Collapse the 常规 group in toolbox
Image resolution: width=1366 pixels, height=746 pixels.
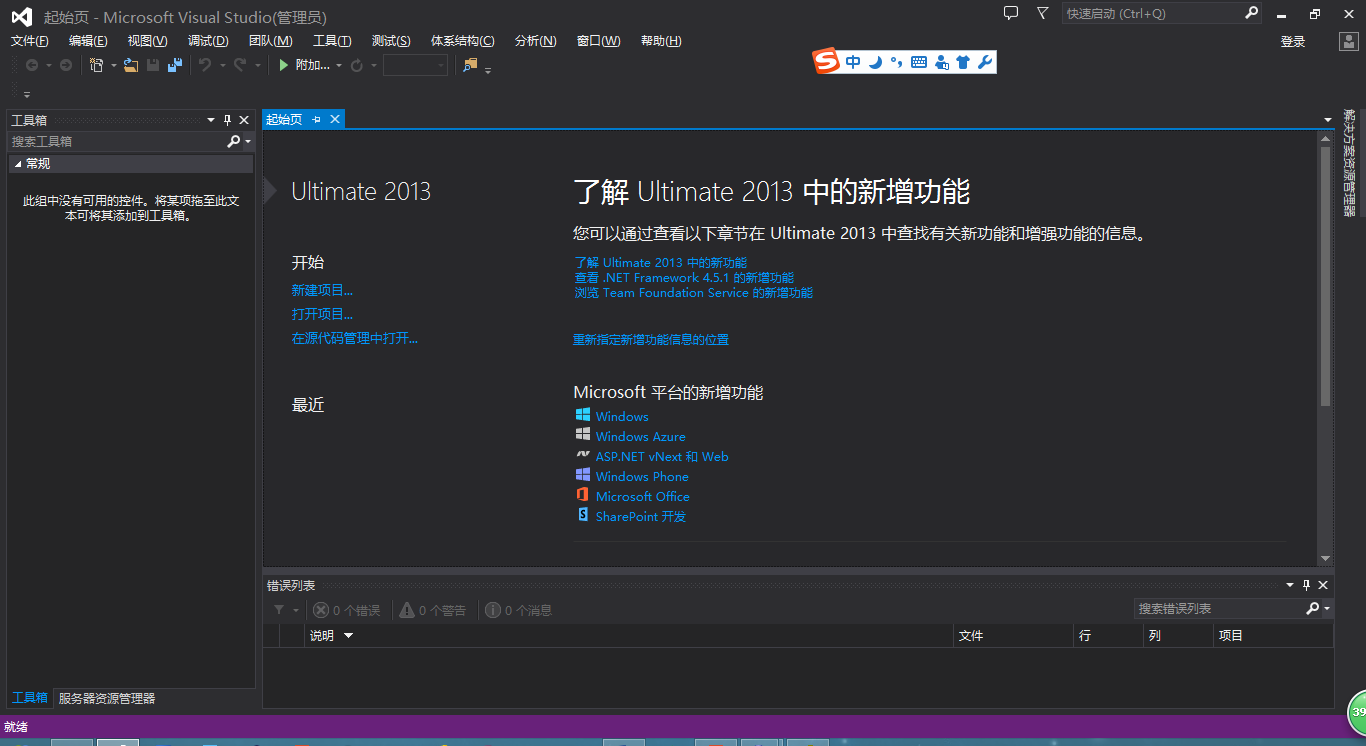(x=18, y=163)
